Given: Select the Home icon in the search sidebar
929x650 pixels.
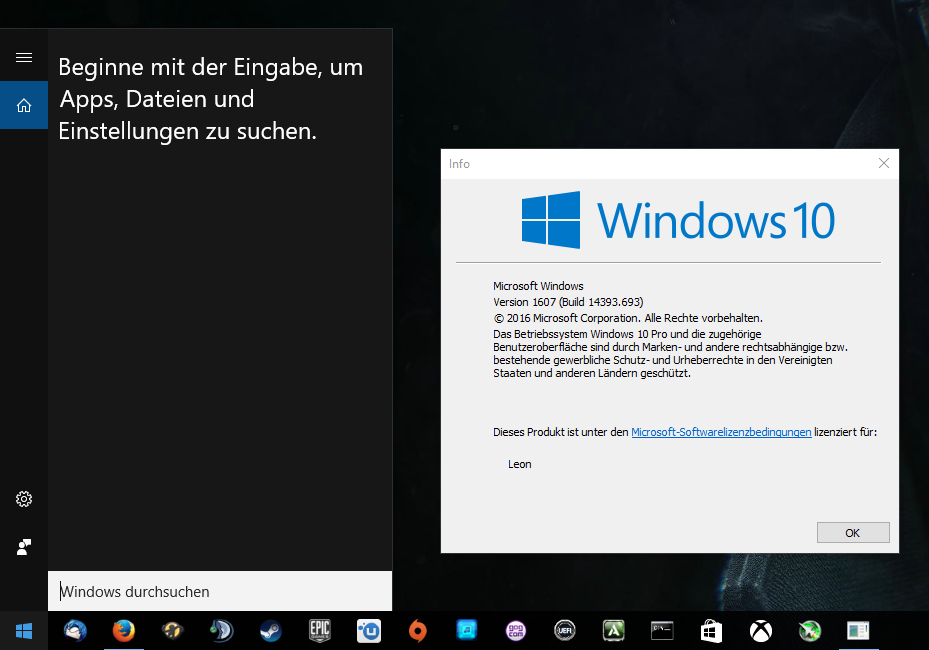Looking at the screenshot, I should [24, 105].
